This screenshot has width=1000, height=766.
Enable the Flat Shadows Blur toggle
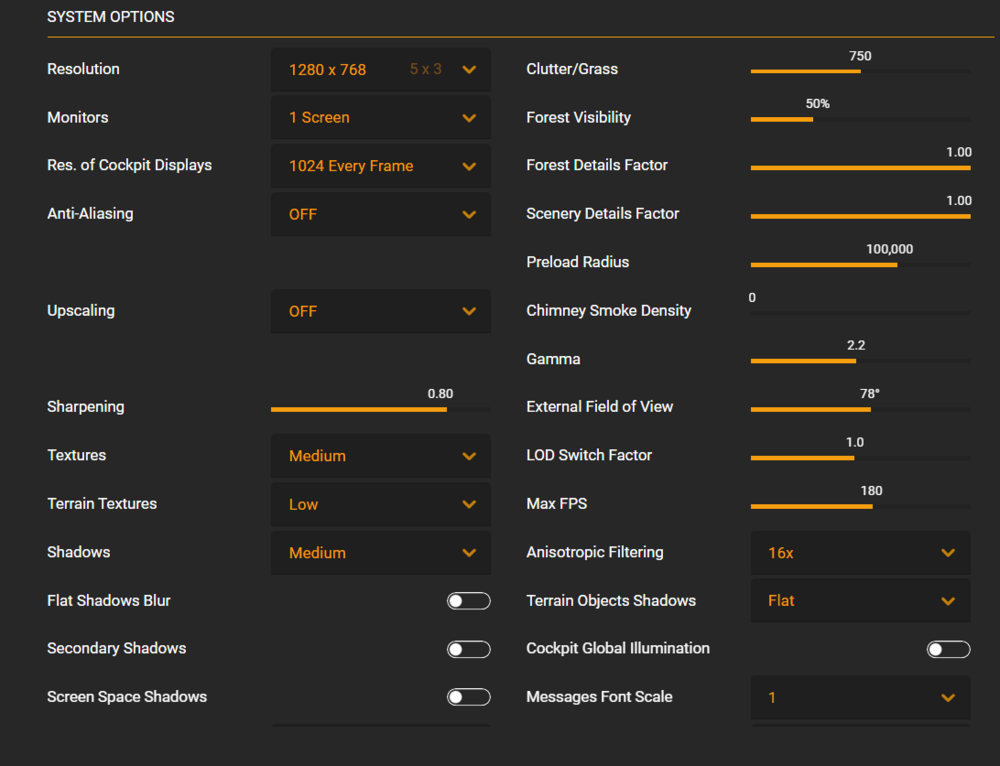tap(468, 601)
